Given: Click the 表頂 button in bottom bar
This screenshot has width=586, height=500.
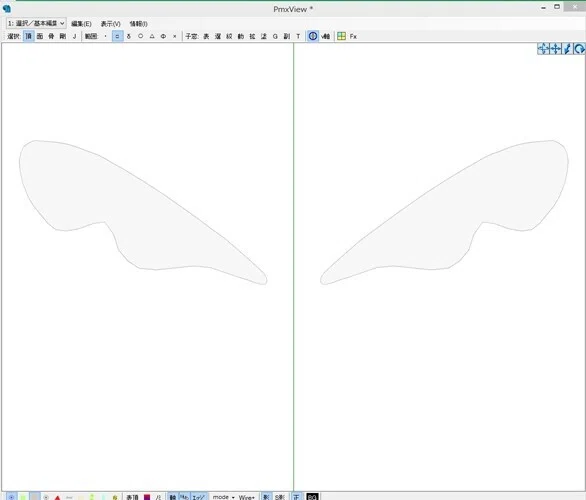Looking at the screenshot, I should pyautogui.click(x=132, y=497).
